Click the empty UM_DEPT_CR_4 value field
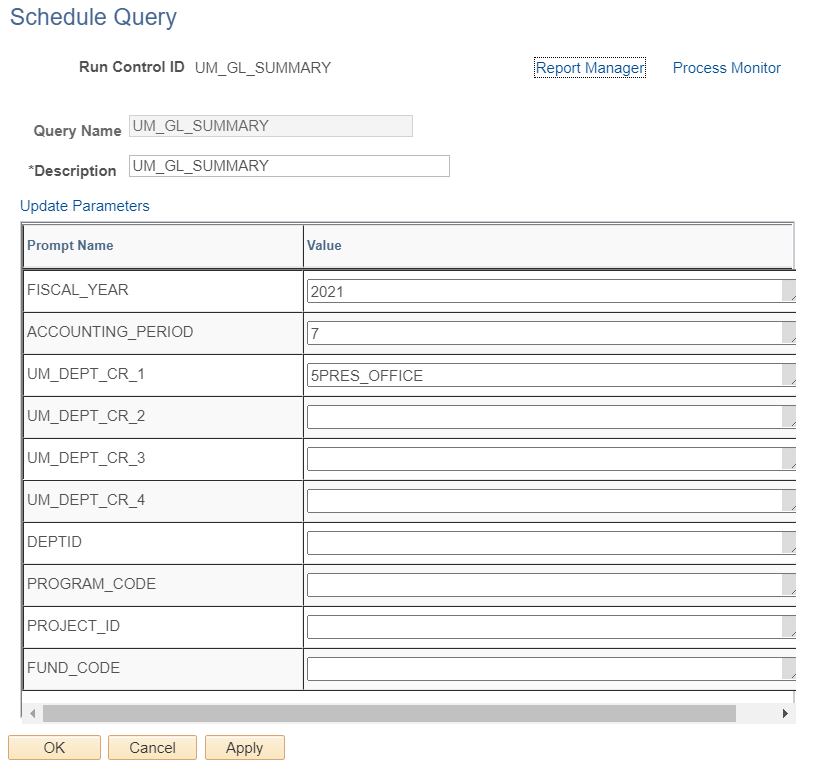This screenshot has width=815, height=777. (x=551, y=501)
